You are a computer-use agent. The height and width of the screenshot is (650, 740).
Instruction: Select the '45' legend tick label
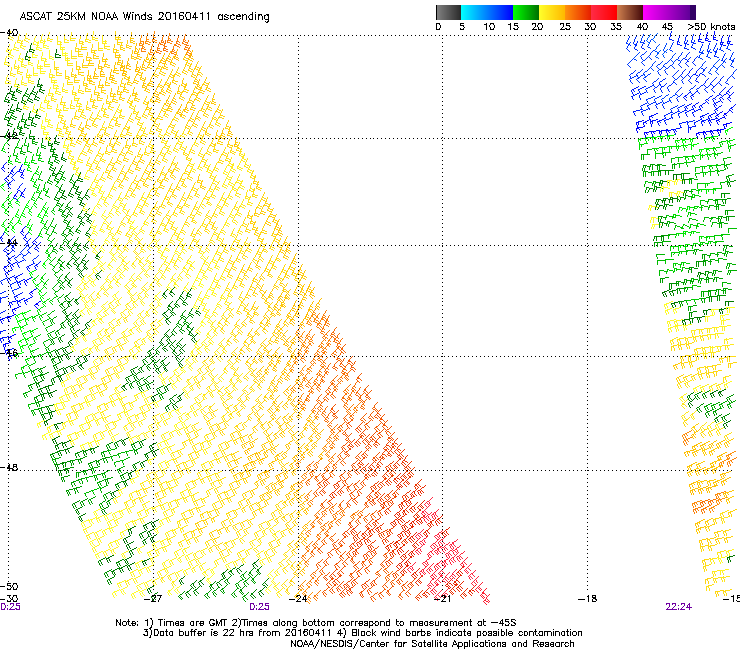coord(667,27)
